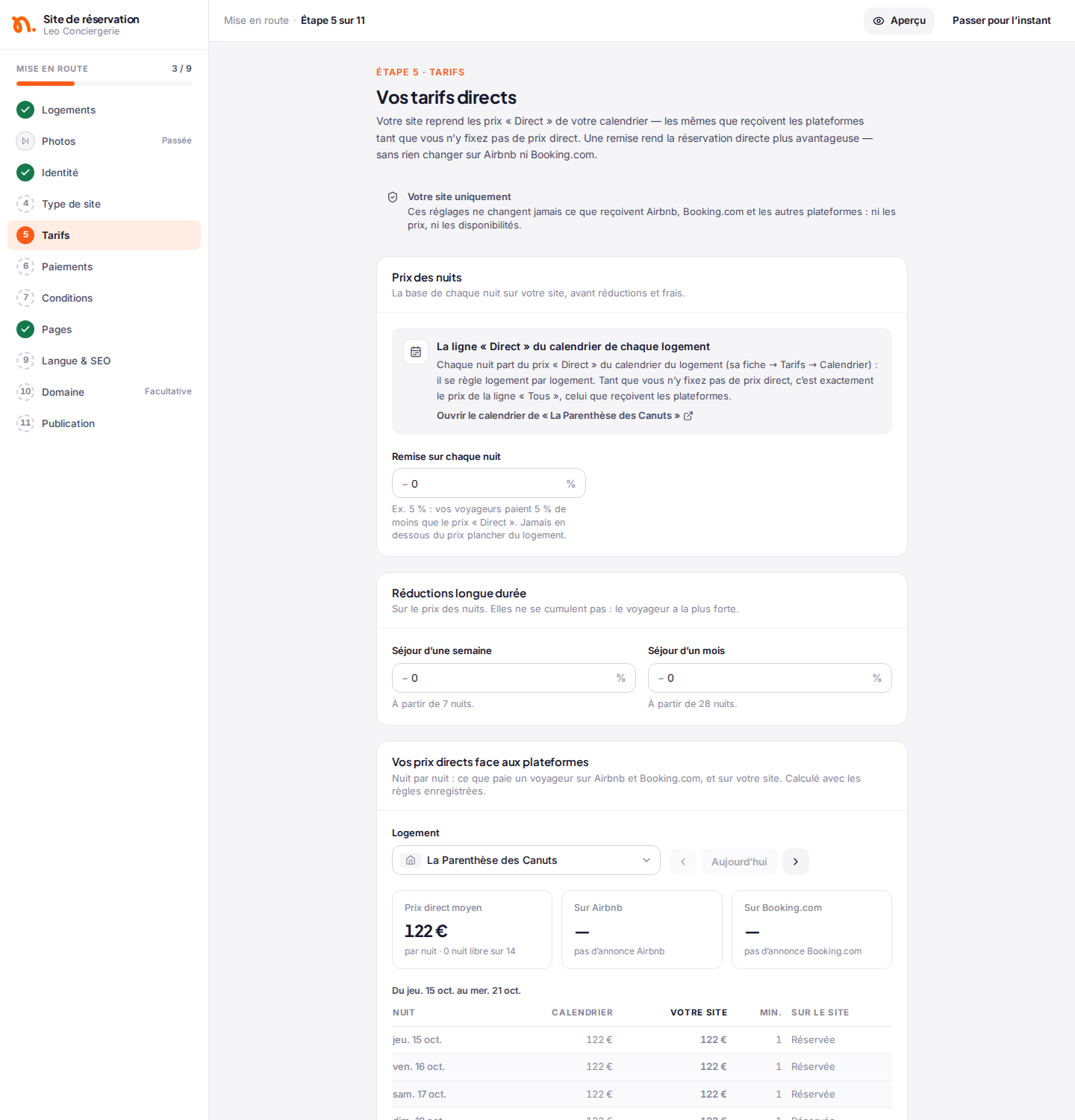Click the VOTRE SITE column header

(x=699, y=1012)
